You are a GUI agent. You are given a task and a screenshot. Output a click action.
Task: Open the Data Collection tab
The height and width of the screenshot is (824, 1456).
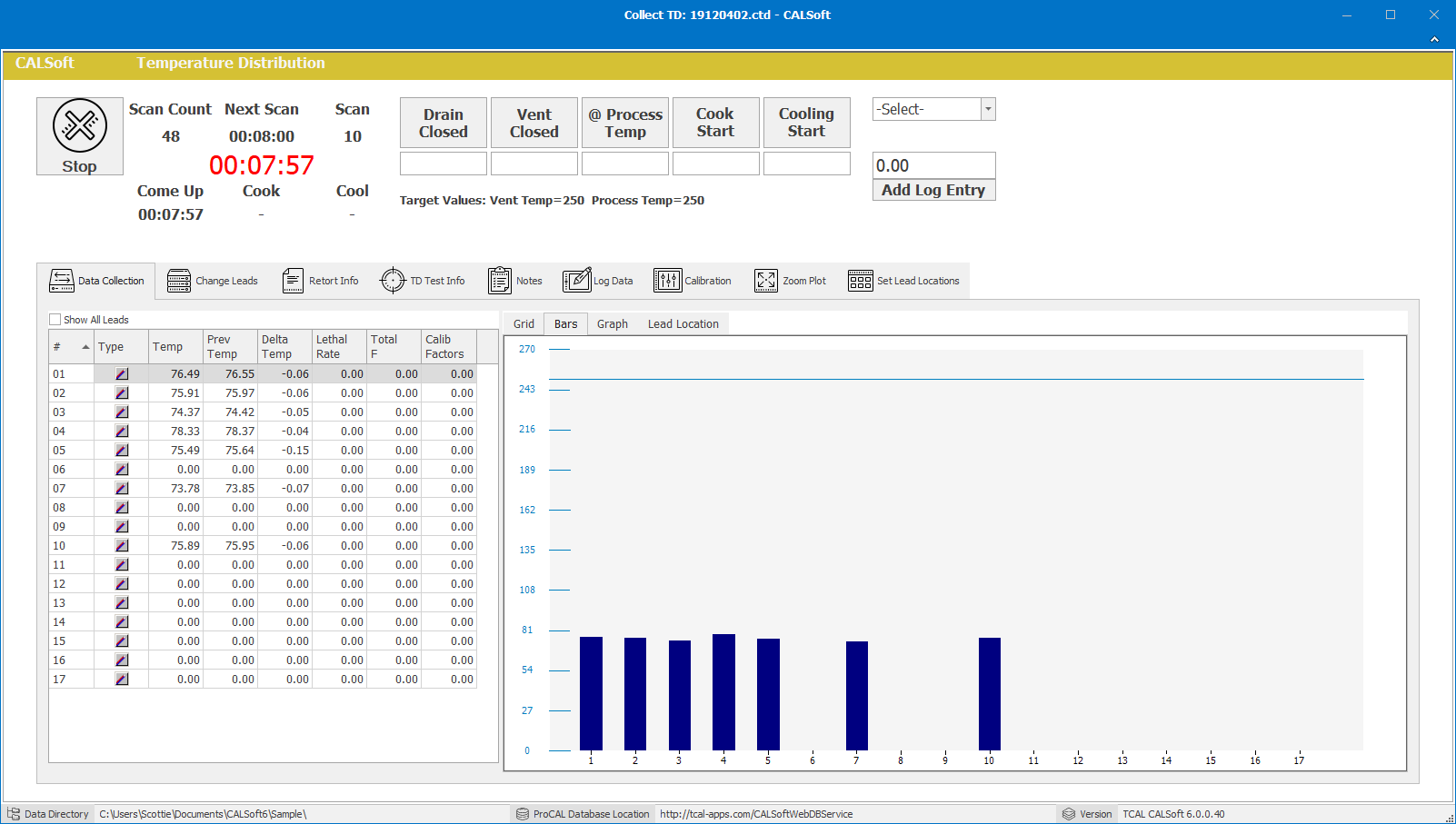tap(96, 281)
